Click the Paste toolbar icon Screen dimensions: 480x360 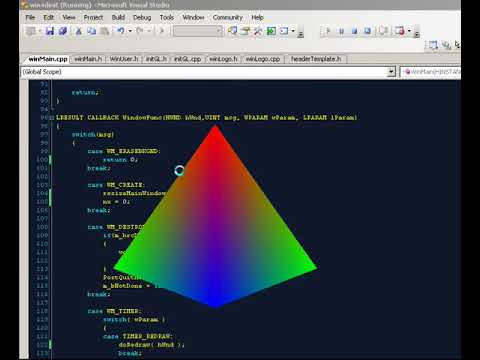pos(105,31)
